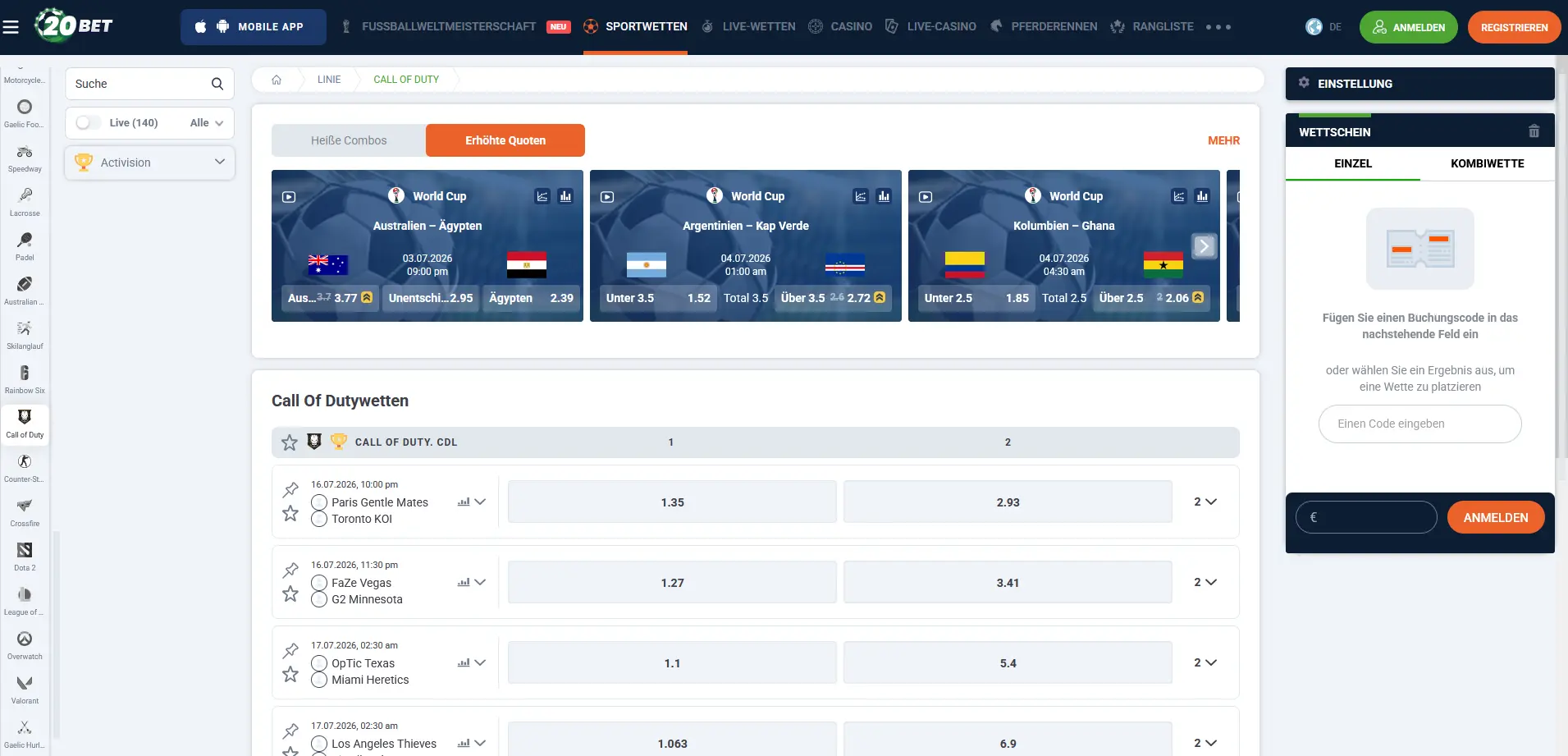This screenshot has width=1568, height=756.
Task: Expand more markets for OpTic Texas match
Action: [1205, 662]
